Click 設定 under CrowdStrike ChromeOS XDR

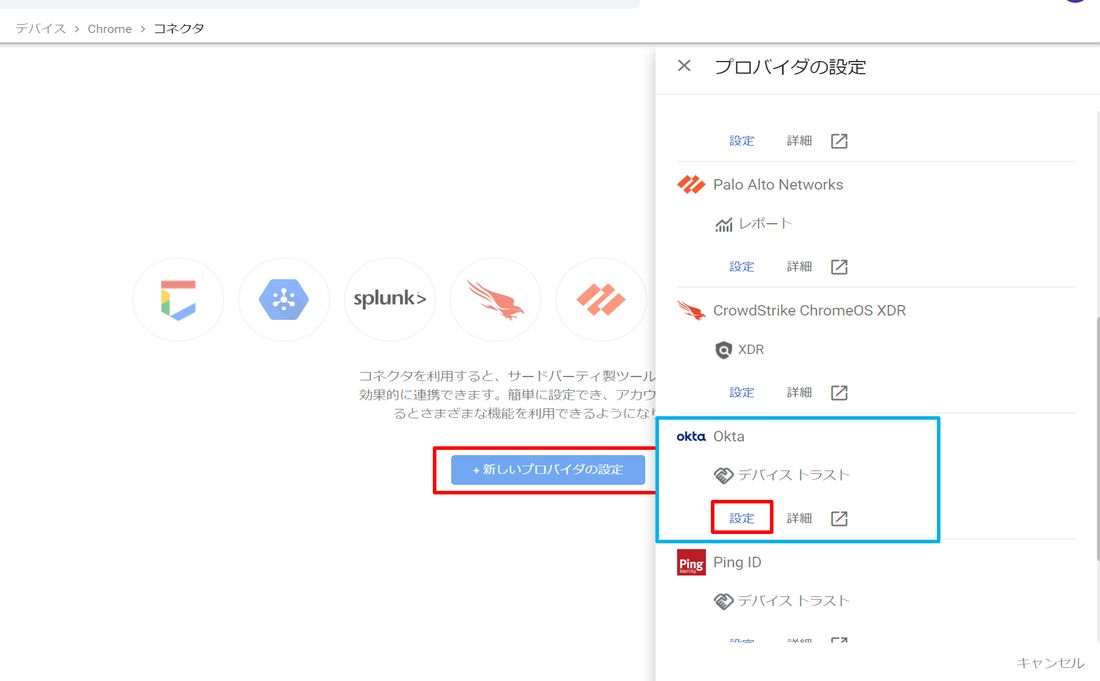(x=741, y=392)
